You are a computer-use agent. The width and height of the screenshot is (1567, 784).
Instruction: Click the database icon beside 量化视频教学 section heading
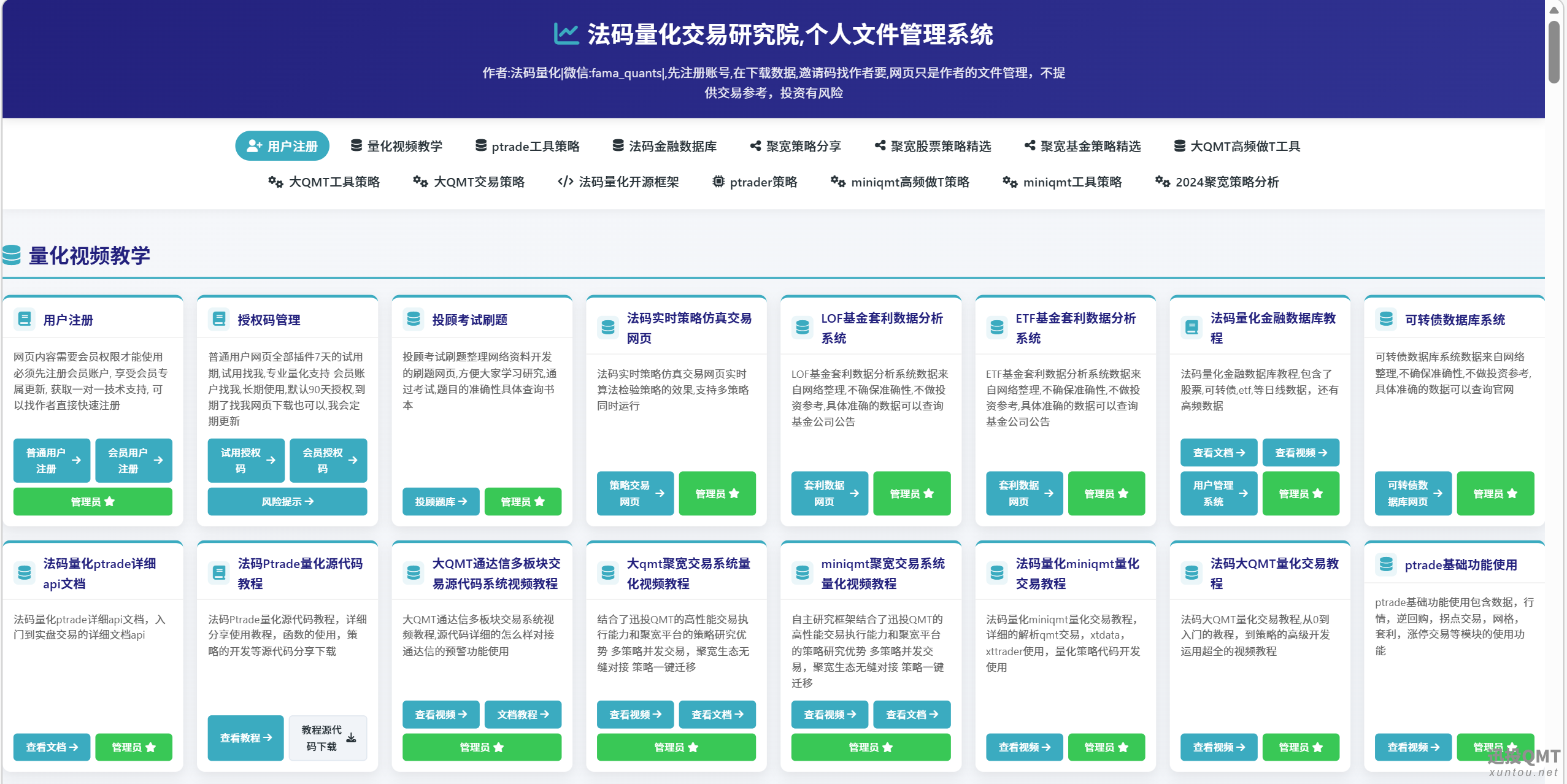[12, 256]
